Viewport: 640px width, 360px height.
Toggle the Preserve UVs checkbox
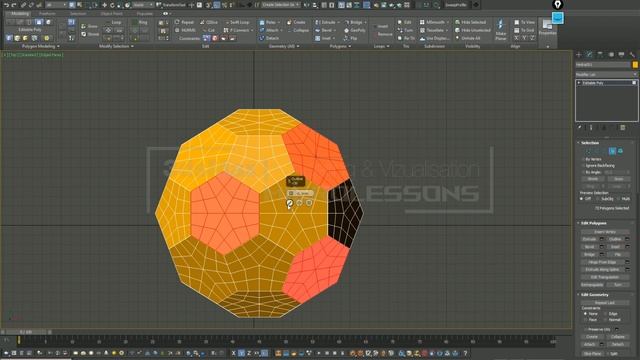586,329
